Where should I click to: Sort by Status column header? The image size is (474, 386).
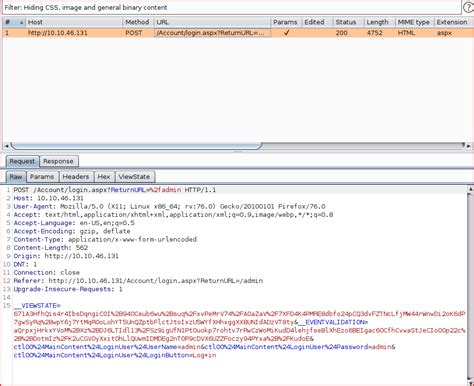[x=348, y=22]
